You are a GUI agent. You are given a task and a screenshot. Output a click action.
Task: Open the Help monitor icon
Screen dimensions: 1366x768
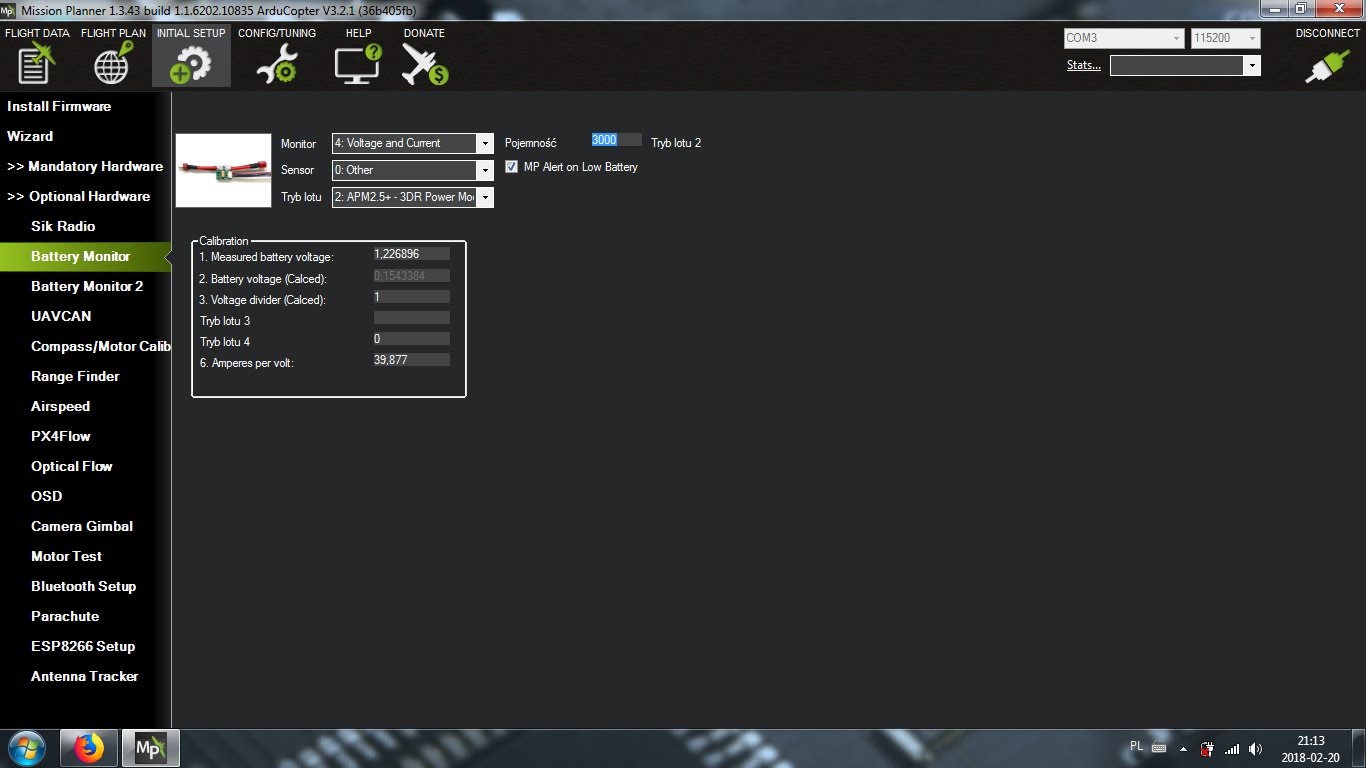point(358,64)
